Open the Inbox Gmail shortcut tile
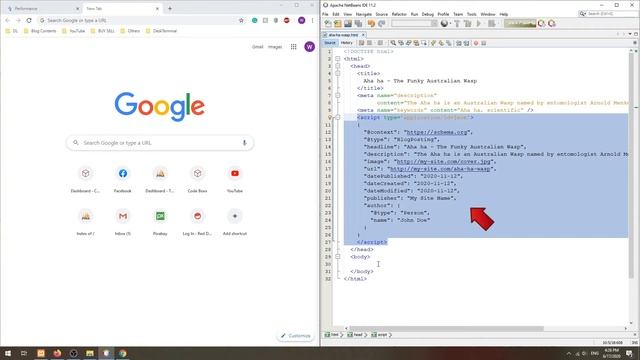 (x=123, y=221)
